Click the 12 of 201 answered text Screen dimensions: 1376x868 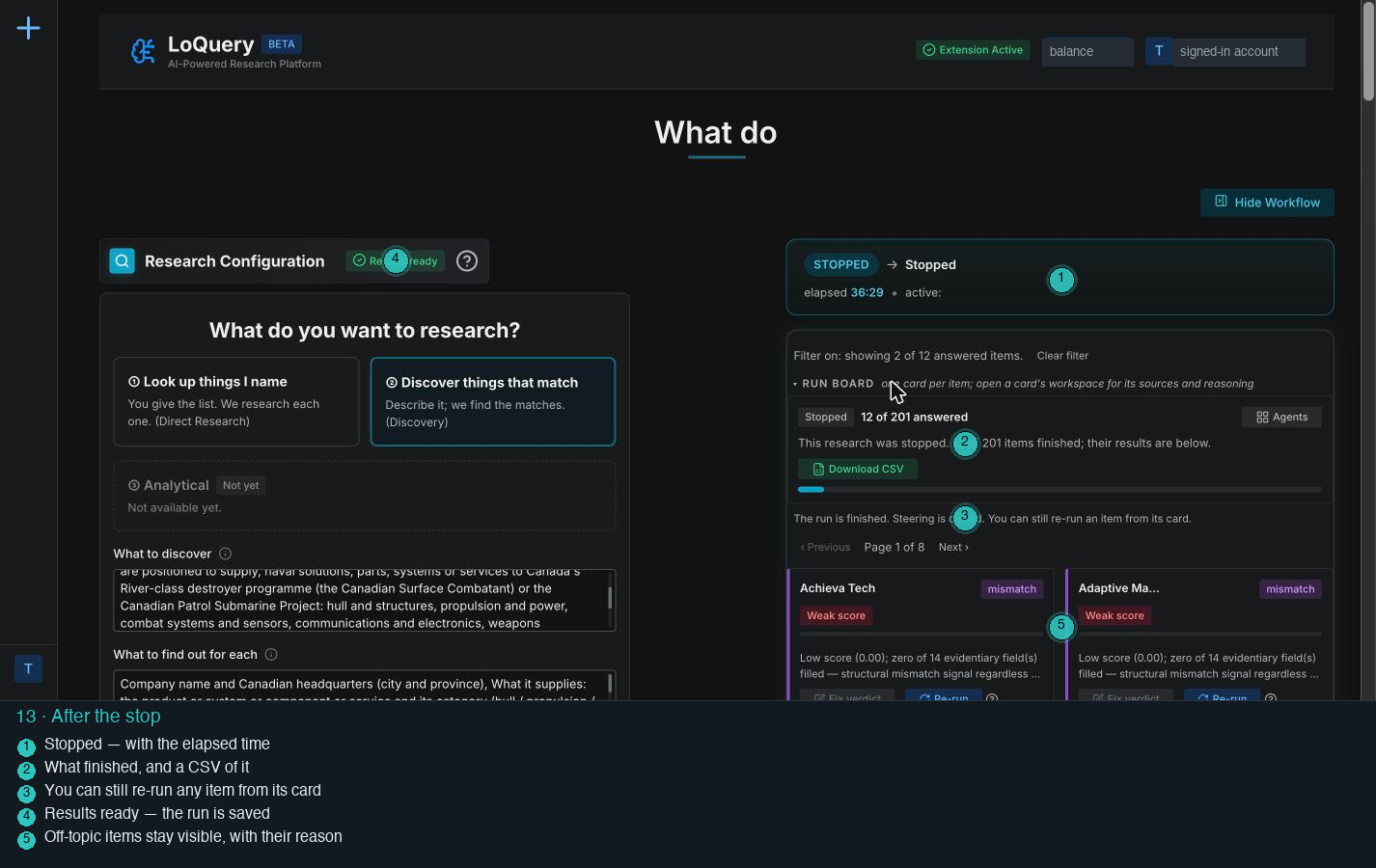[914, 417]
